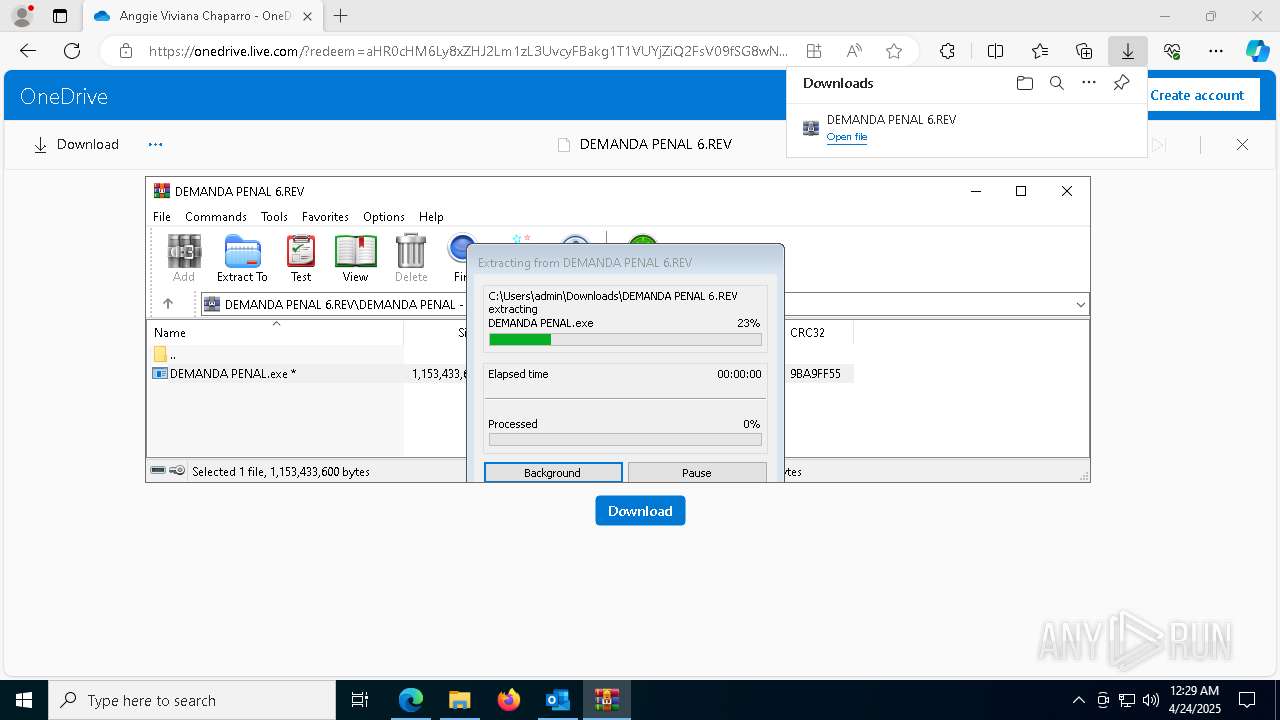Click the Extract To toolbar icon
The height and width of the screenshot is (720, 1280).
(242, 258)
